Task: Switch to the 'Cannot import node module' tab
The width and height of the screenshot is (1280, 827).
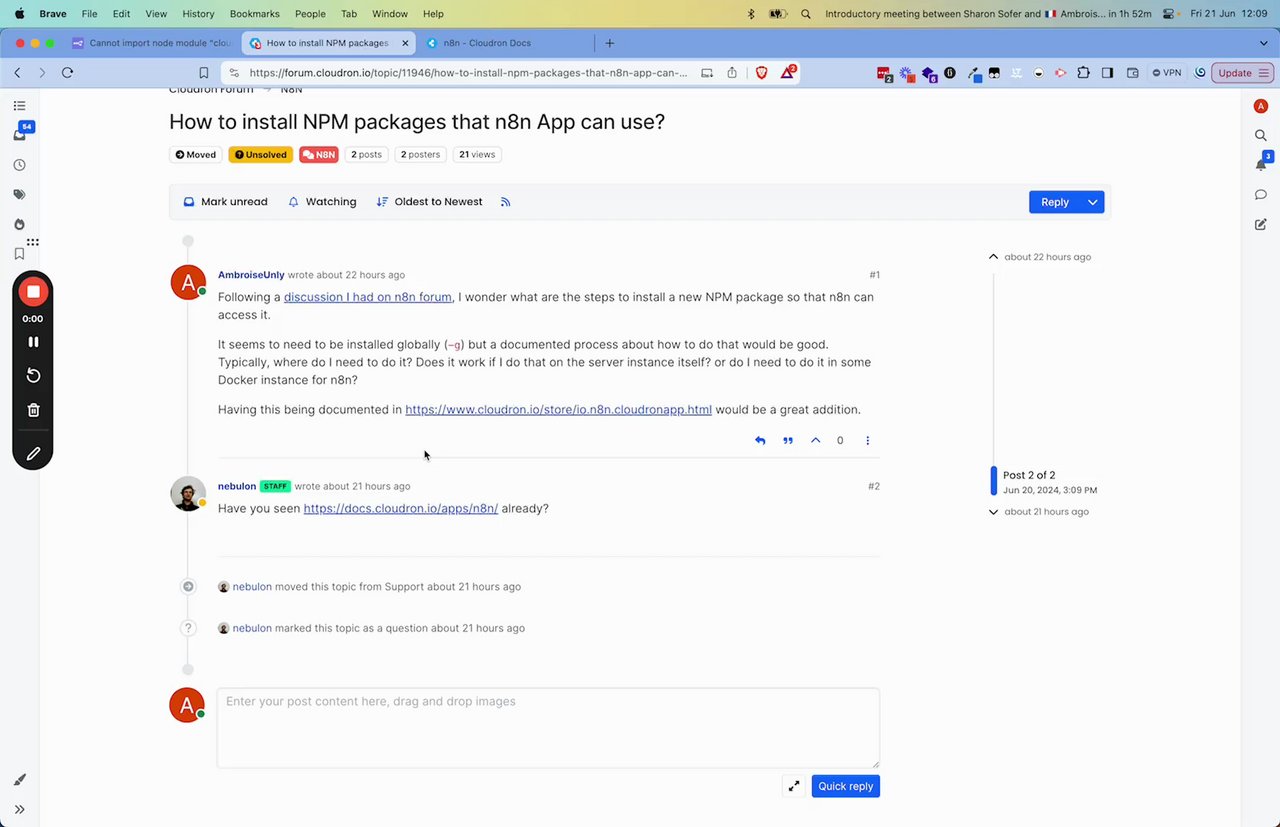Action: (x=152, y=43)
